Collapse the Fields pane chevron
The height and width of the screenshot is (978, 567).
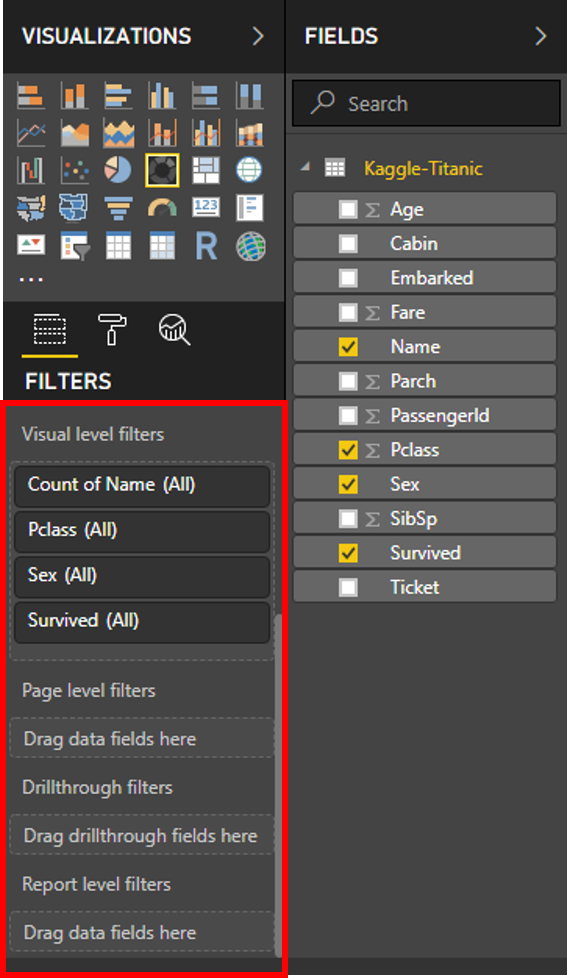tap(541, 36)
